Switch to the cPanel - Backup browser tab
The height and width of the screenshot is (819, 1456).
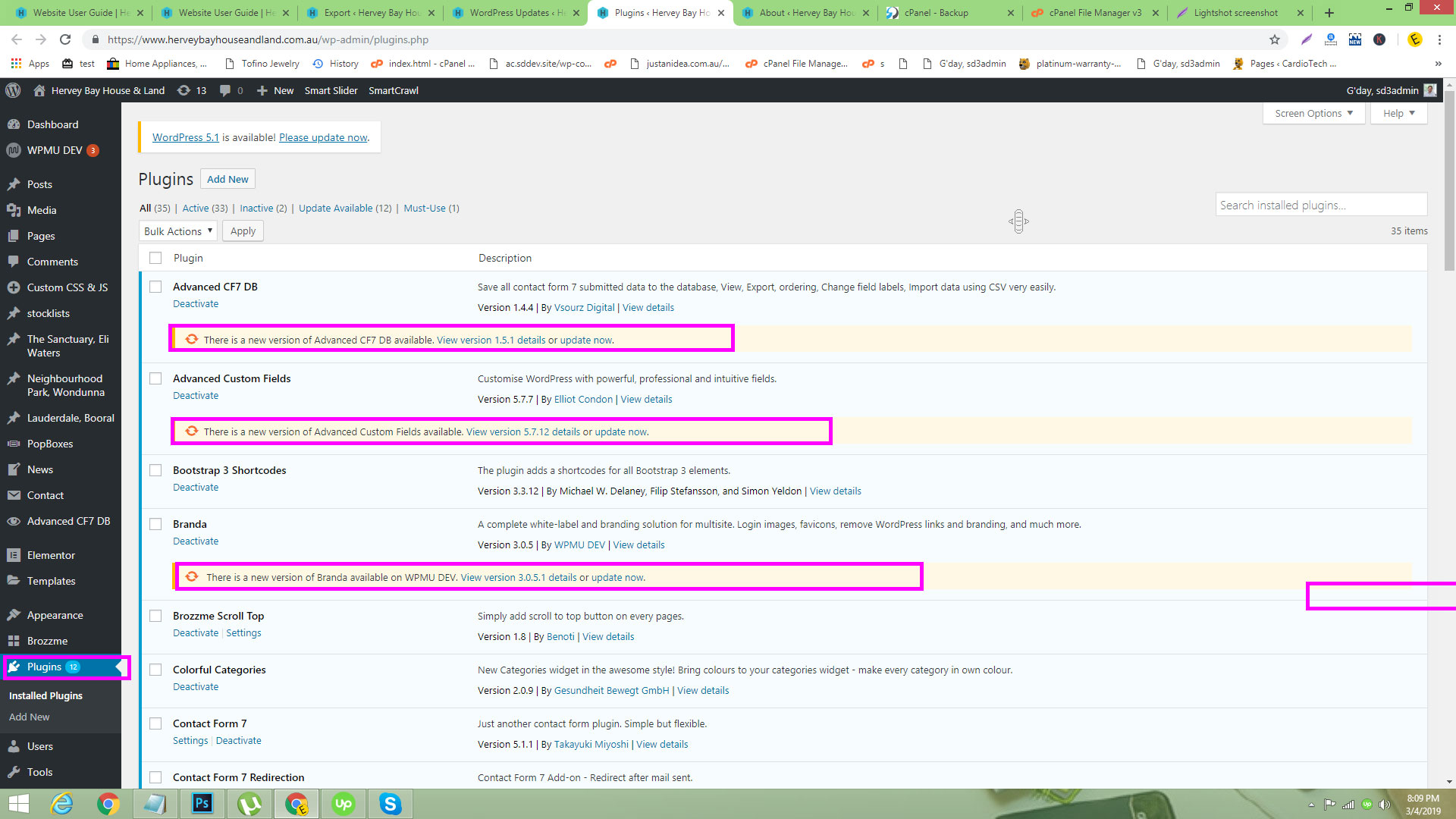tap(949, 13)
